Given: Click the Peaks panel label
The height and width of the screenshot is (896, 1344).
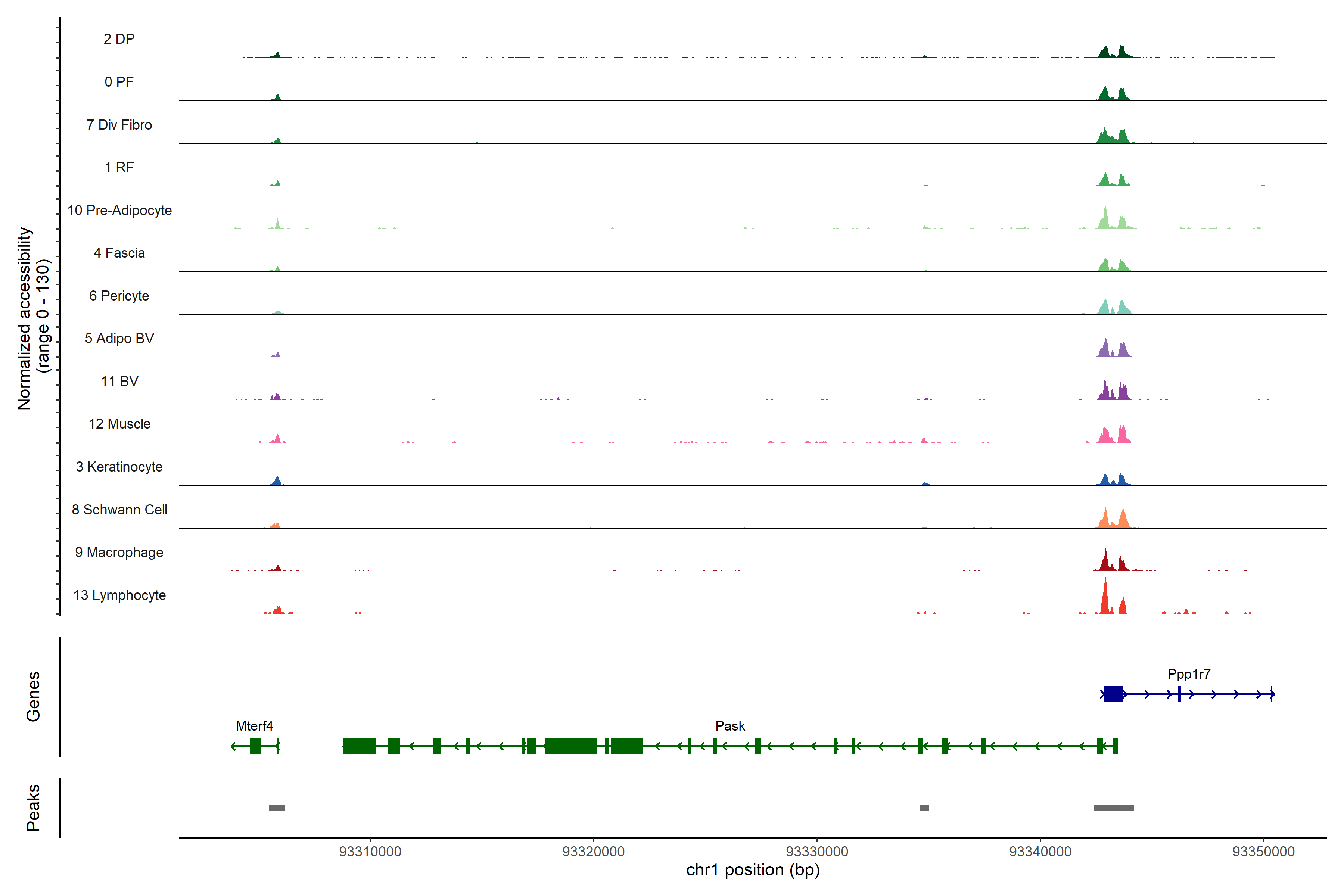Looking at the screenshot, I should pos(33,808).
